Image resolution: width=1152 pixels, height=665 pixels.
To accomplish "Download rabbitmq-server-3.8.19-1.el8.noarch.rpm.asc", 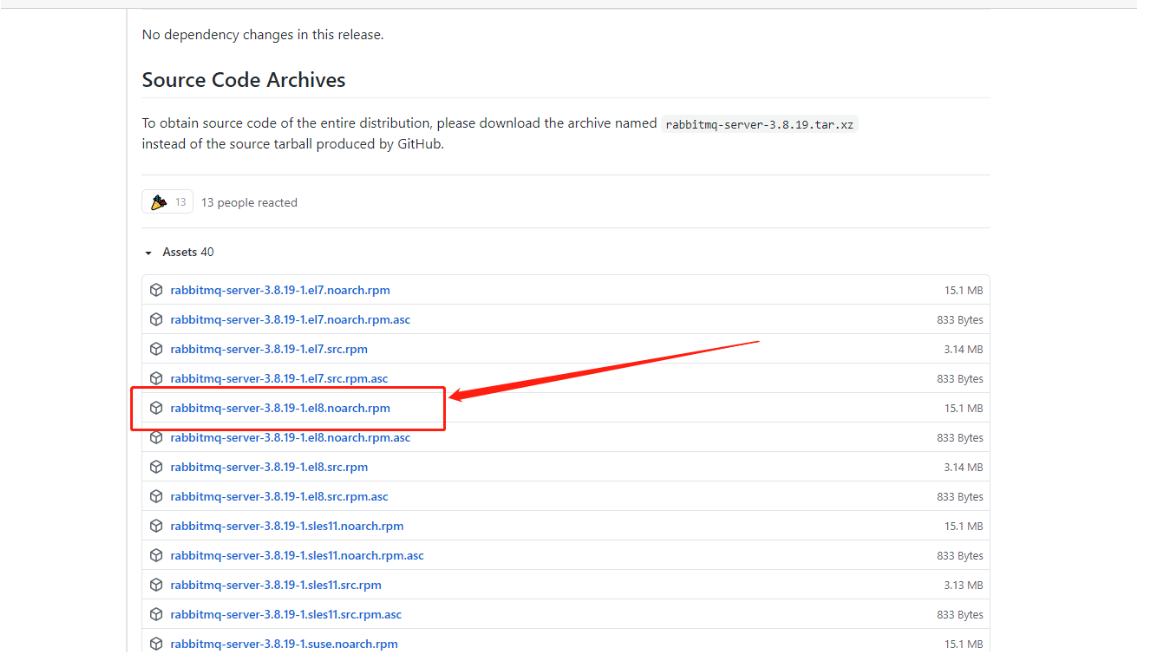I will (290, 437).
